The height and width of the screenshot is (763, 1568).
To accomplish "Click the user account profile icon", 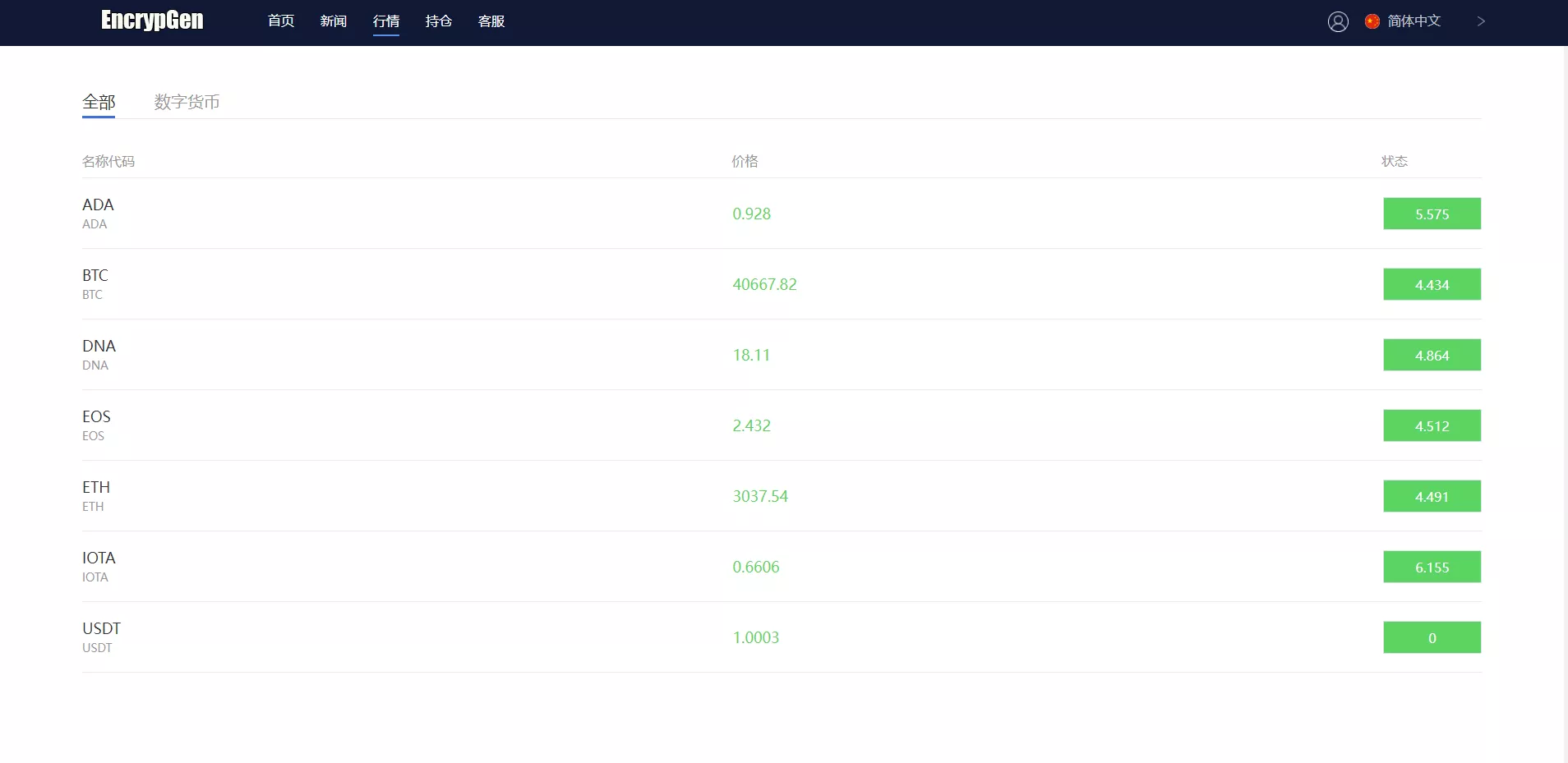I will [x=1338, y=22].
